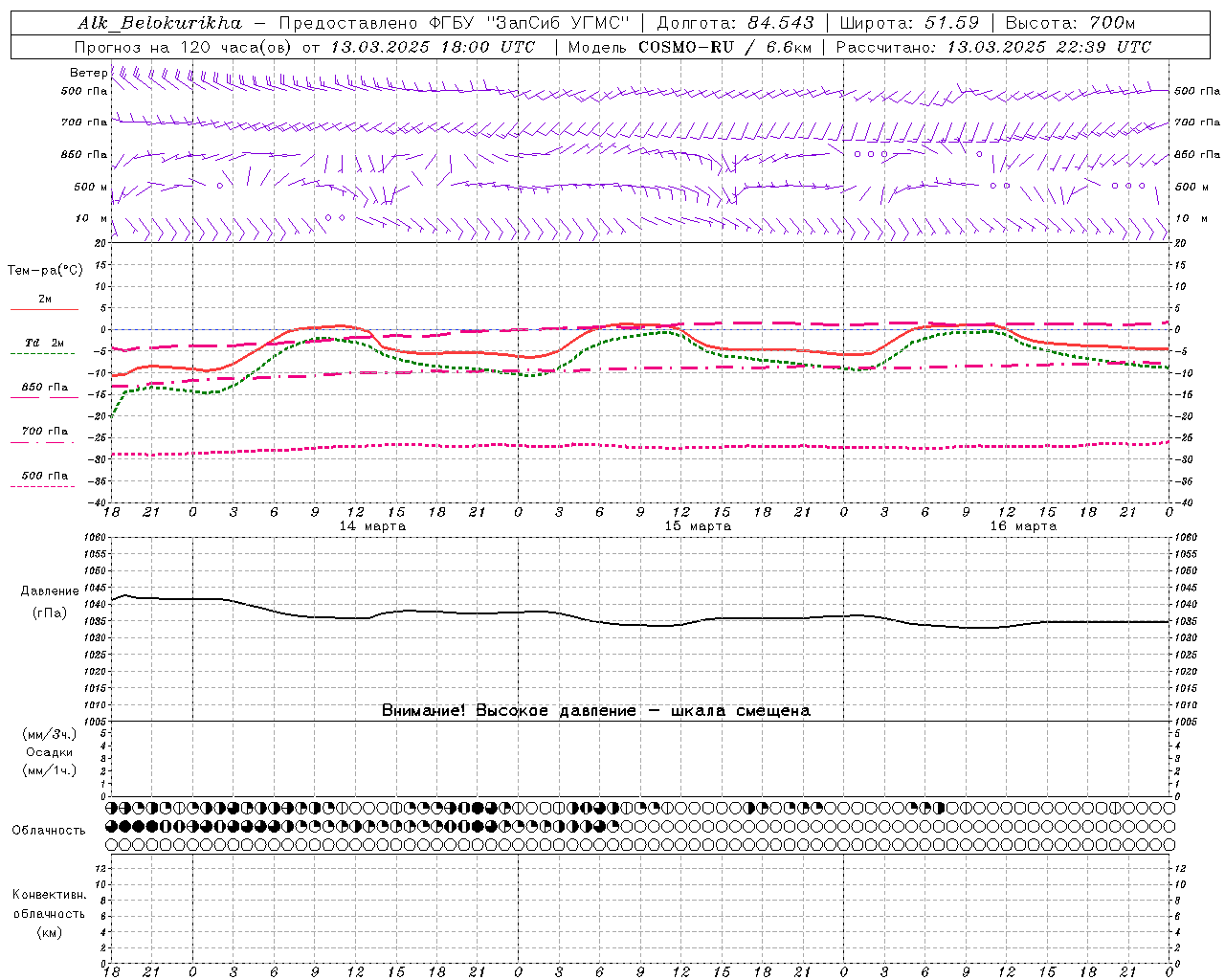This screenshot has height=980, width=1225.
Task: Click the '(км)' convective cloud unit label
Action: tap(49, 932)
